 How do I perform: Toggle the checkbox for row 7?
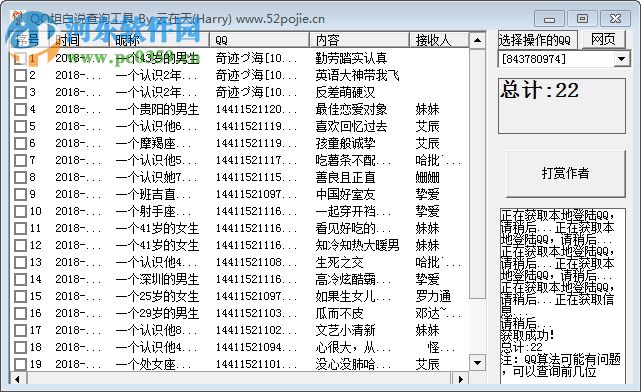(x=20, y=160)
